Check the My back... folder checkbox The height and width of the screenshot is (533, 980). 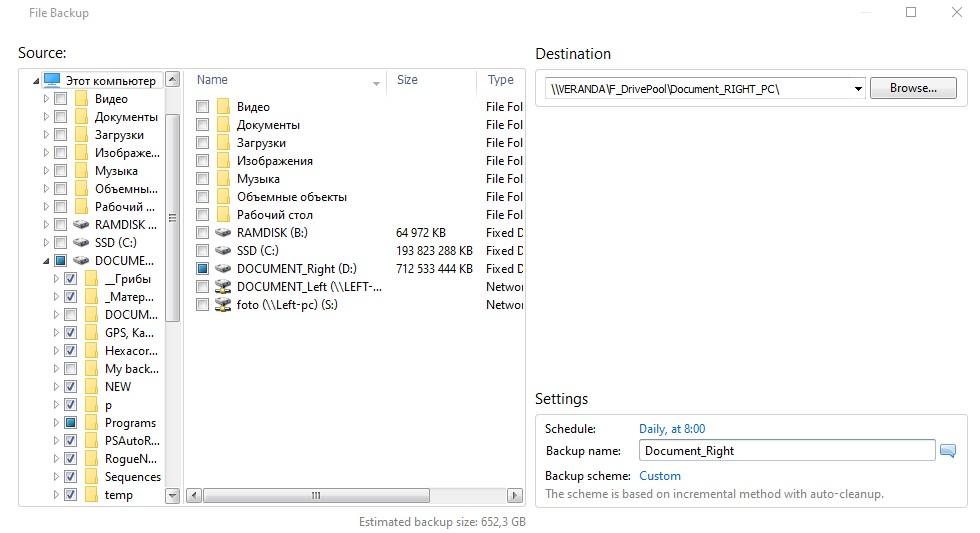click(x=71, y=369)
